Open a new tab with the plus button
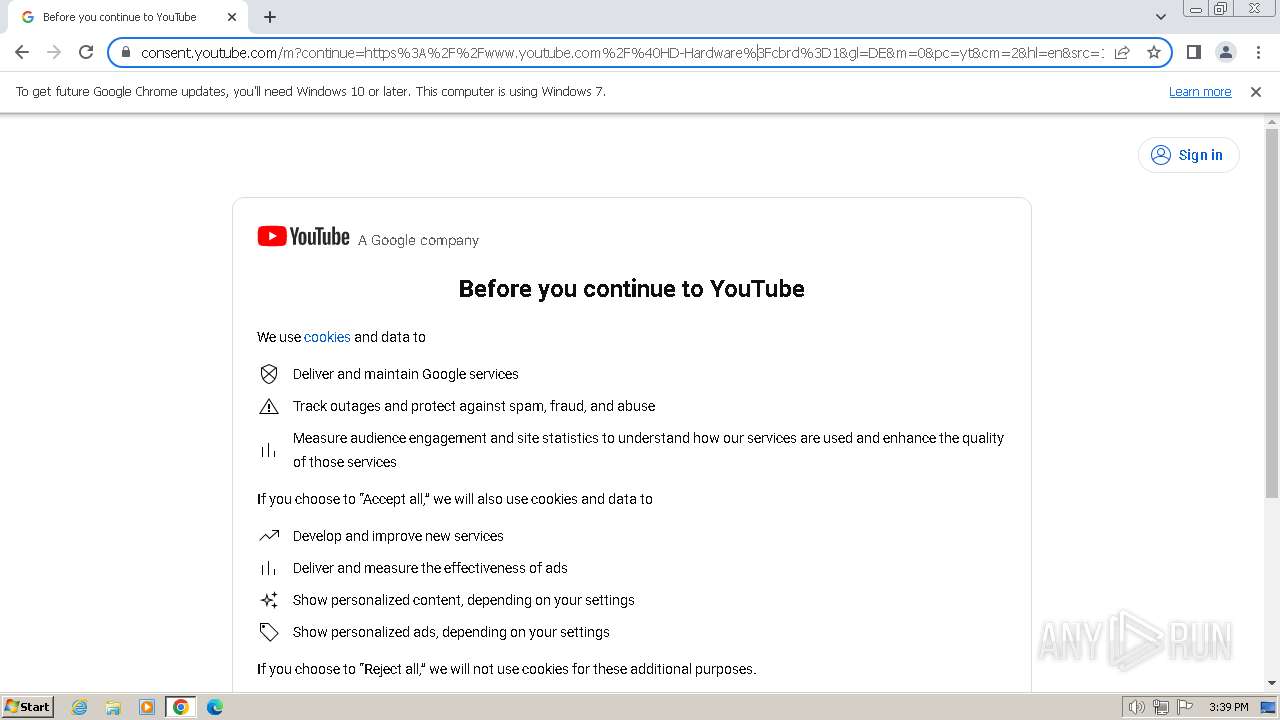The height and width of the screenshot is (720, 1280). [270, 17]
